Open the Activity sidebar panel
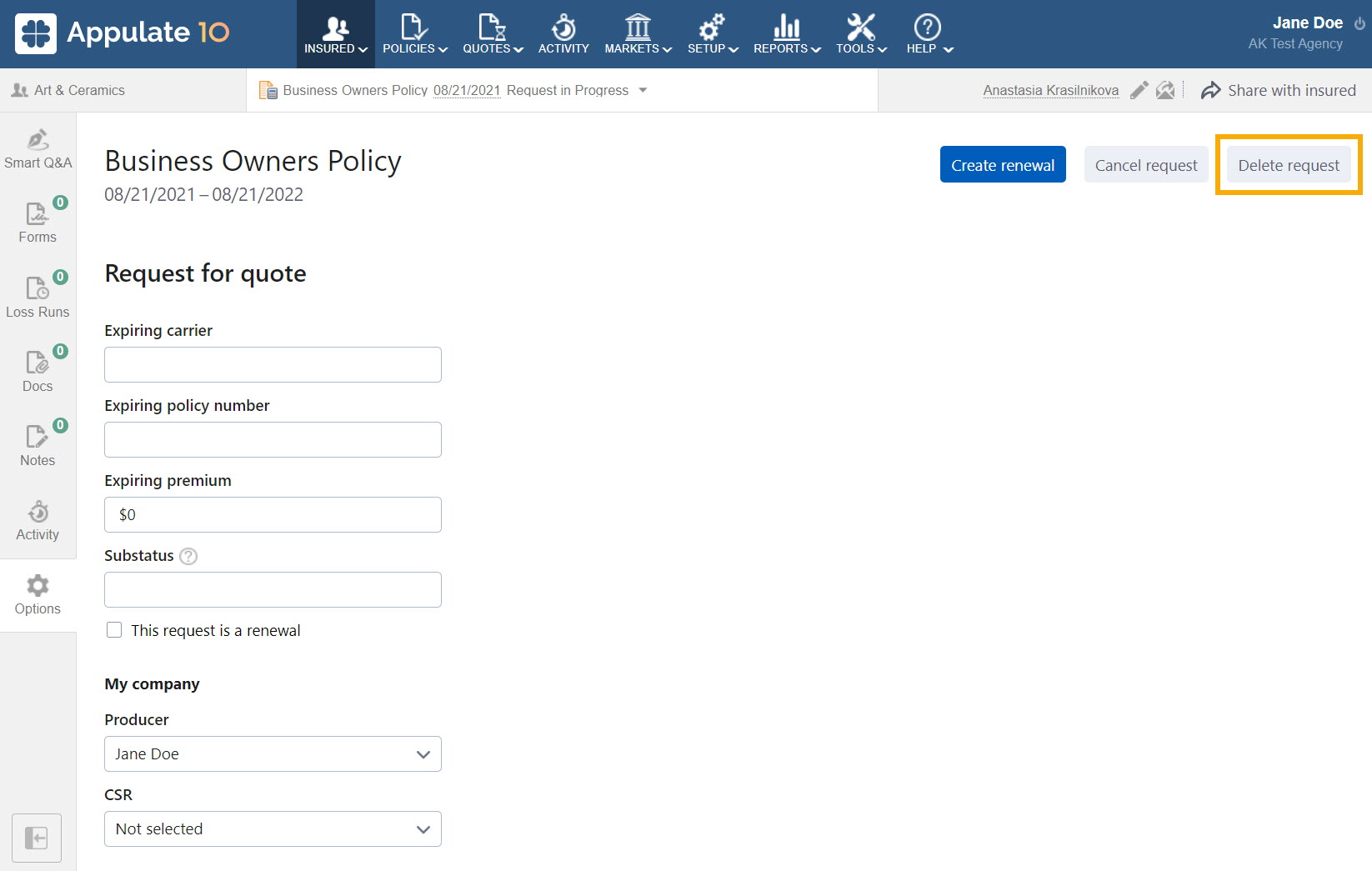This screenshot has width=1372, height=871. click(x=38, y=520)
